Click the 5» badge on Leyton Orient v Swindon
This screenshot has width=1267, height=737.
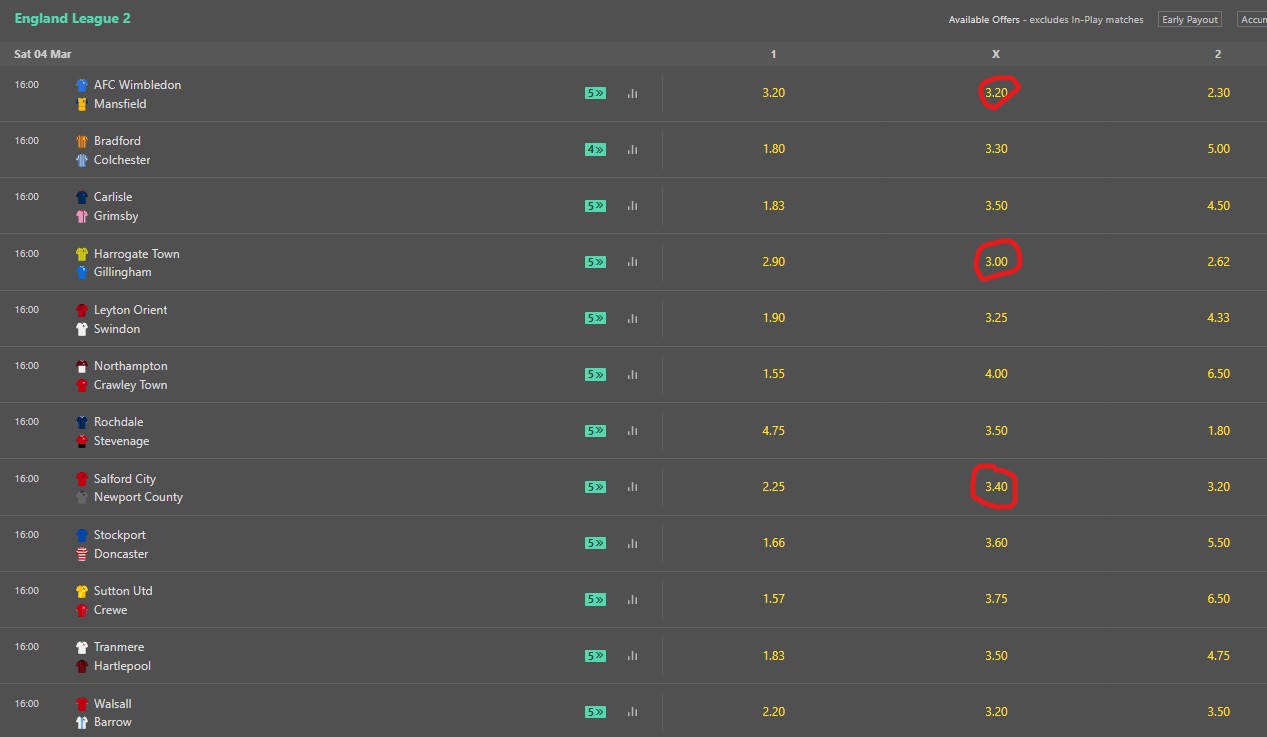[x=596, y=318]
